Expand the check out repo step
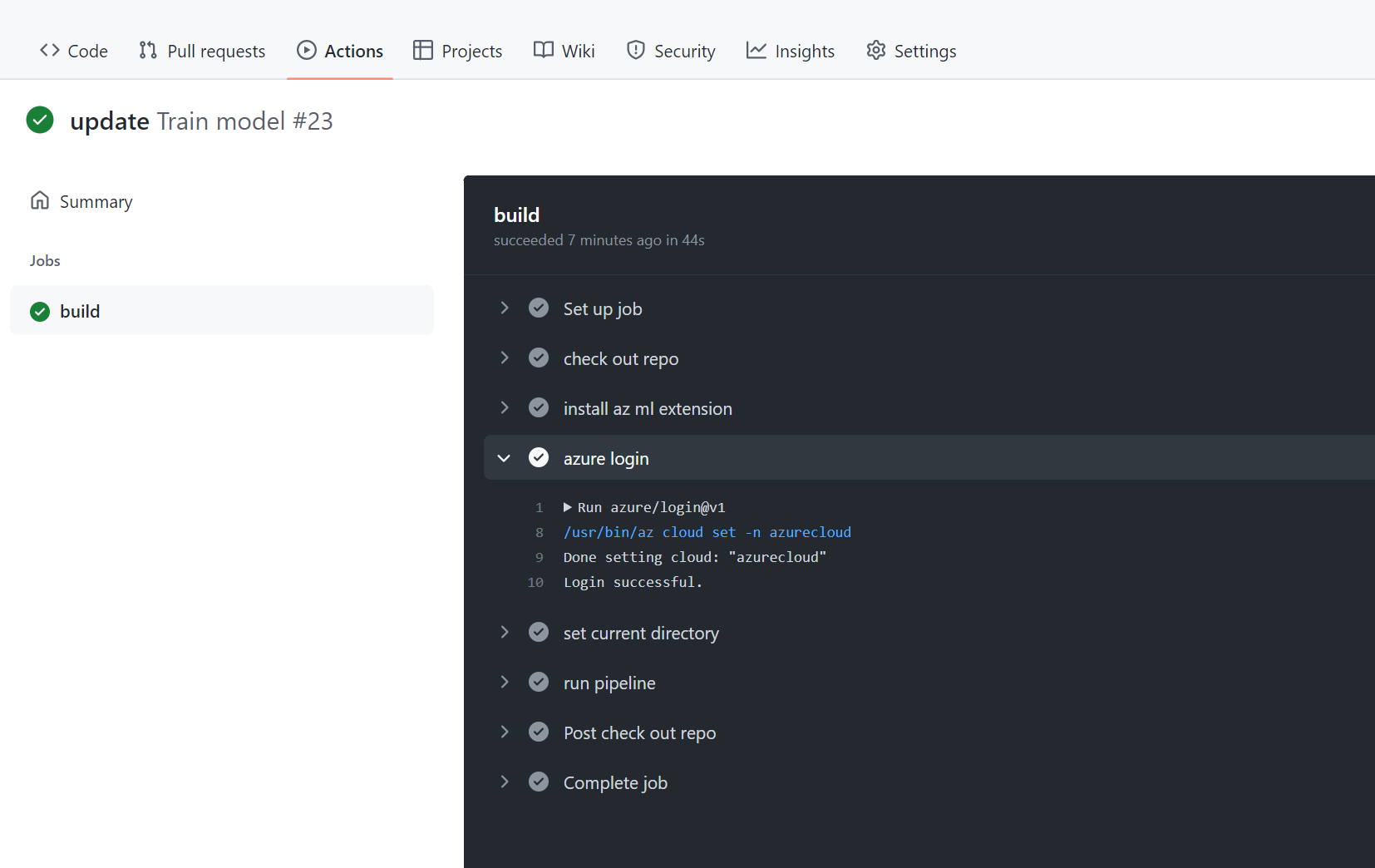The width and height of the screenshot is (1375, 868). [x=505, y=358]
